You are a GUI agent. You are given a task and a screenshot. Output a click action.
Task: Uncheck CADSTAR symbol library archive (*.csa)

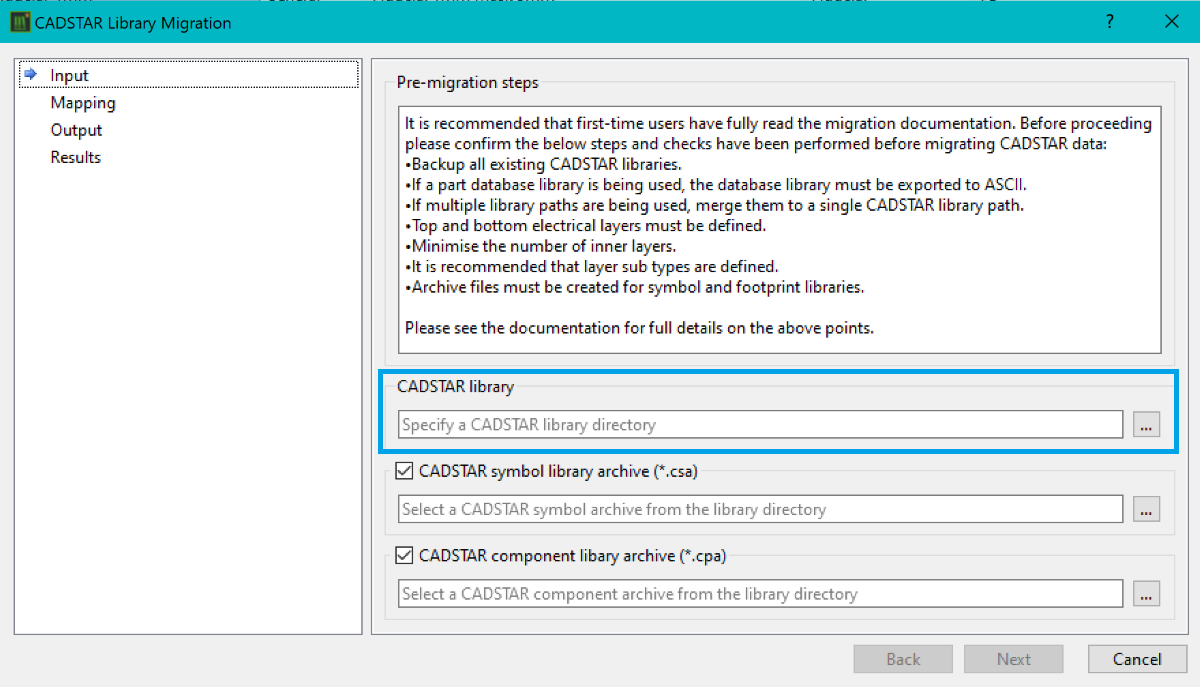tap(405, 471)
